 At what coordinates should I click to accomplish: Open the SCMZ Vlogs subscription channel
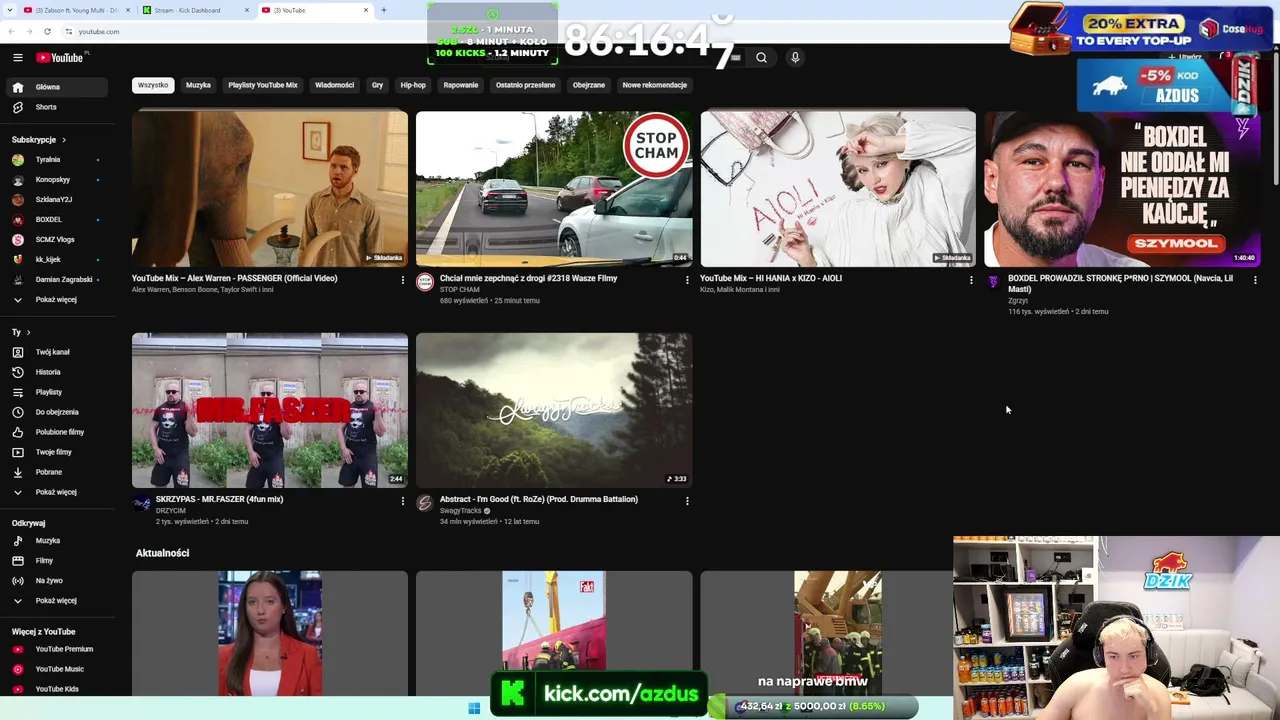56,240
